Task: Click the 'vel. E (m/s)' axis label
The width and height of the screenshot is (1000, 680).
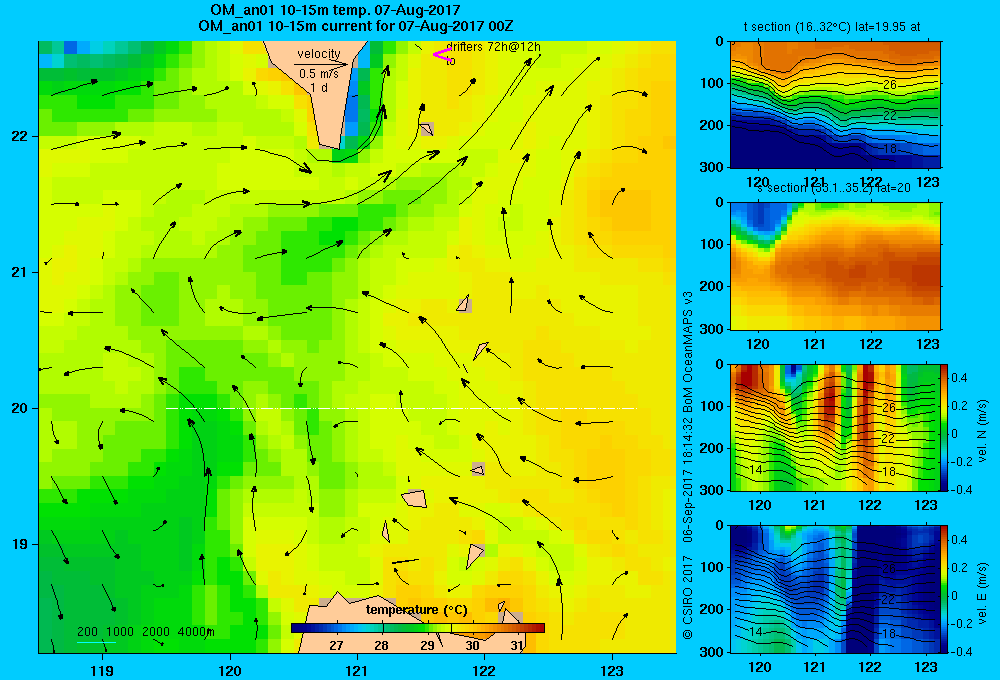Action: click(x=982, y=593)
